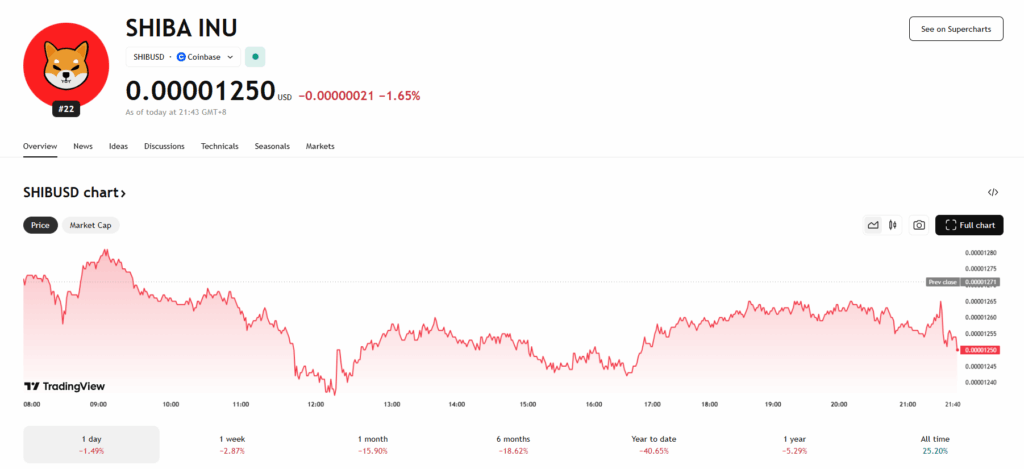Open the Markets tab
1024x469 pixels.
pos(320,146)
